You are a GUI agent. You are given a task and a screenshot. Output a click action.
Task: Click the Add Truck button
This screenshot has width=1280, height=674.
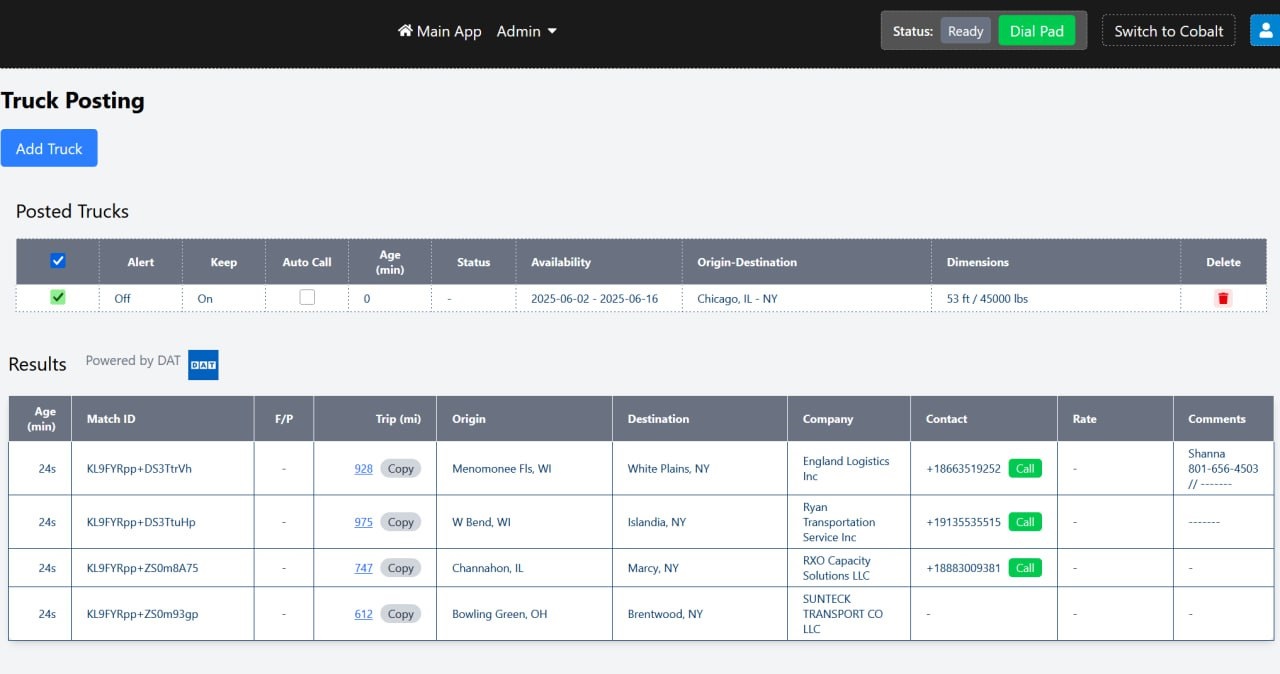pyautogui.click(x=49, y=147)
